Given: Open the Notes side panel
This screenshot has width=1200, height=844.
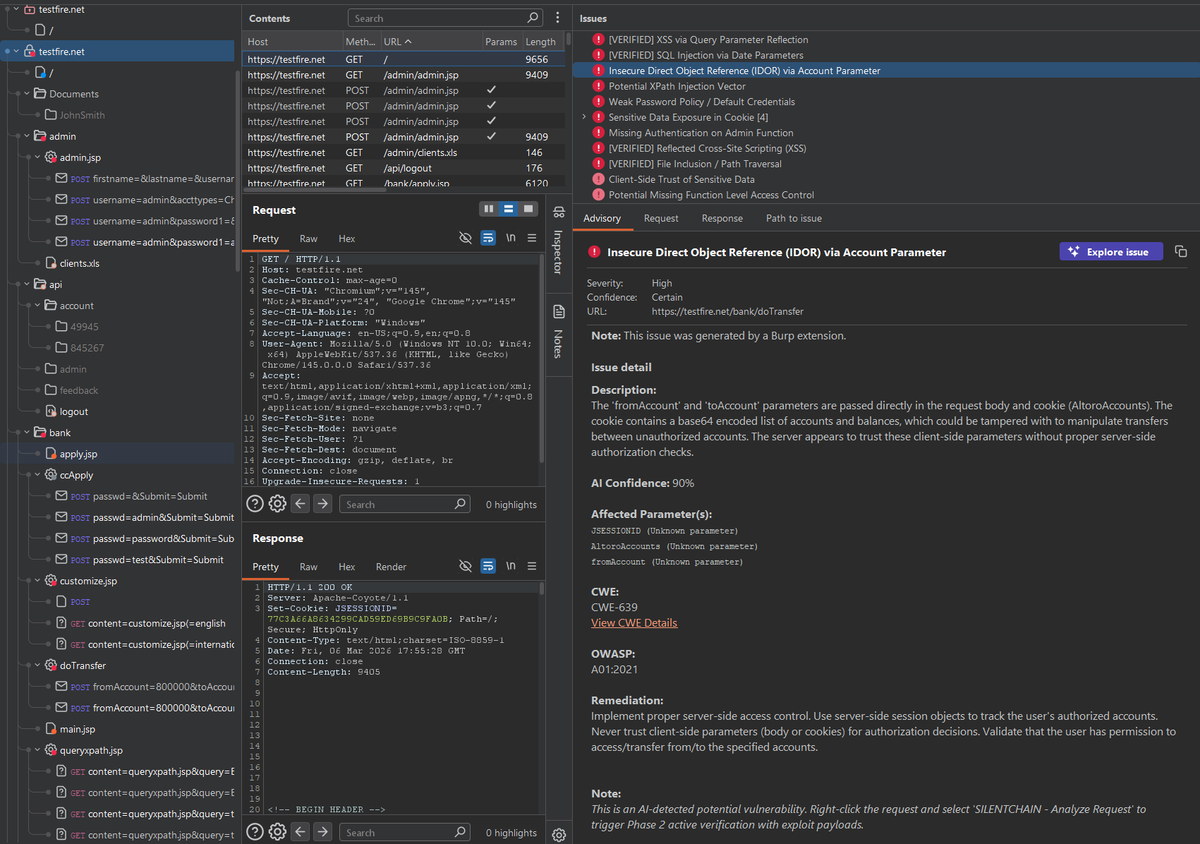Looking at the screenshot, I should click(557, 340).
